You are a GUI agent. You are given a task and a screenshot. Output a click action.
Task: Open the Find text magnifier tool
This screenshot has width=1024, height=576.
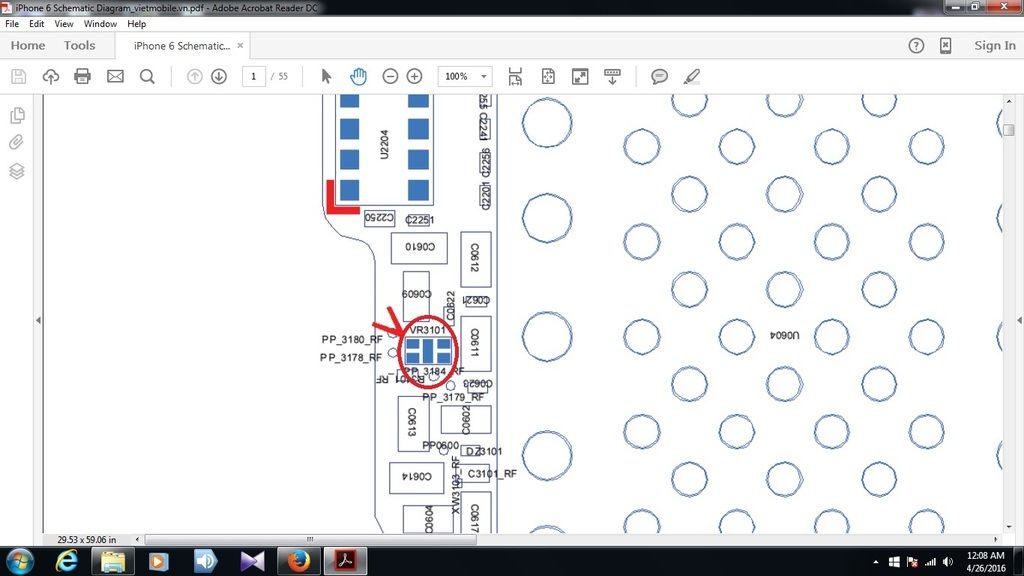click(x=147, y=76)
